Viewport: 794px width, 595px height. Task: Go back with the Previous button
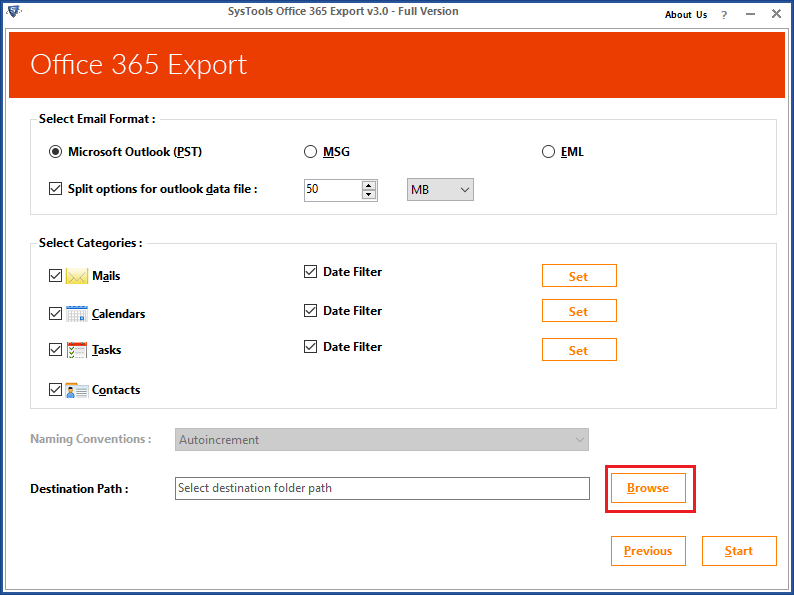coord(648,551)
